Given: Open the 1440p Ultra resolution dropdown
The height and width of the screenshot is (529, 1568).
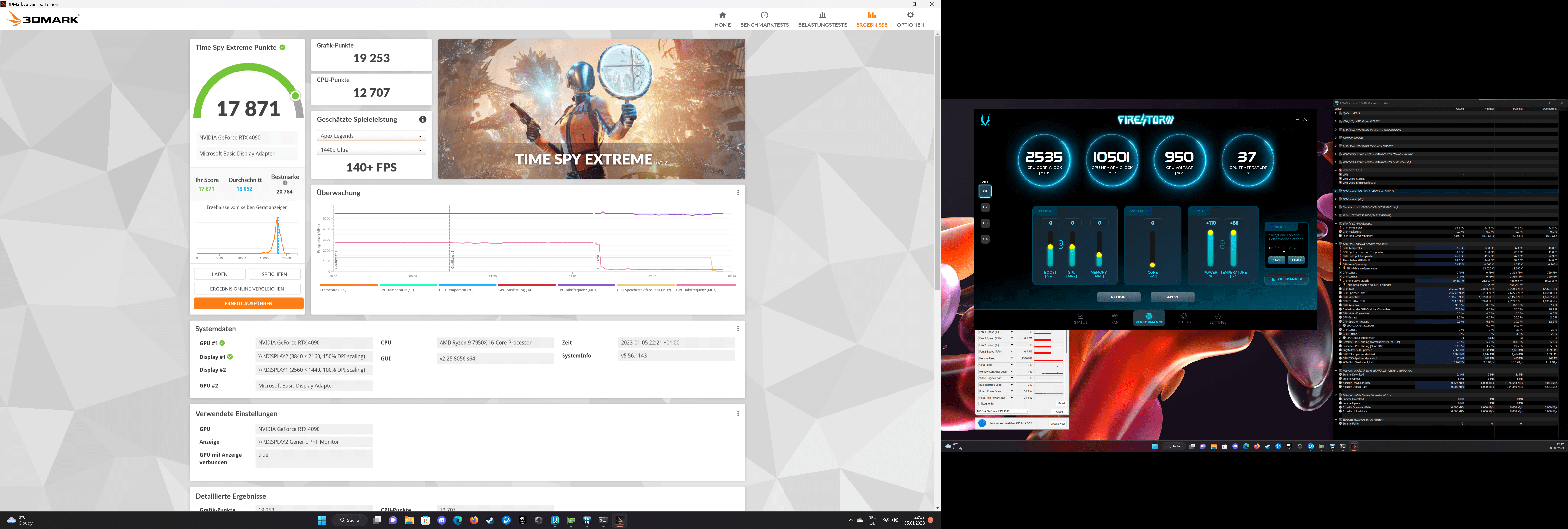Looking at the screenshot, I should tap(371, 150).
